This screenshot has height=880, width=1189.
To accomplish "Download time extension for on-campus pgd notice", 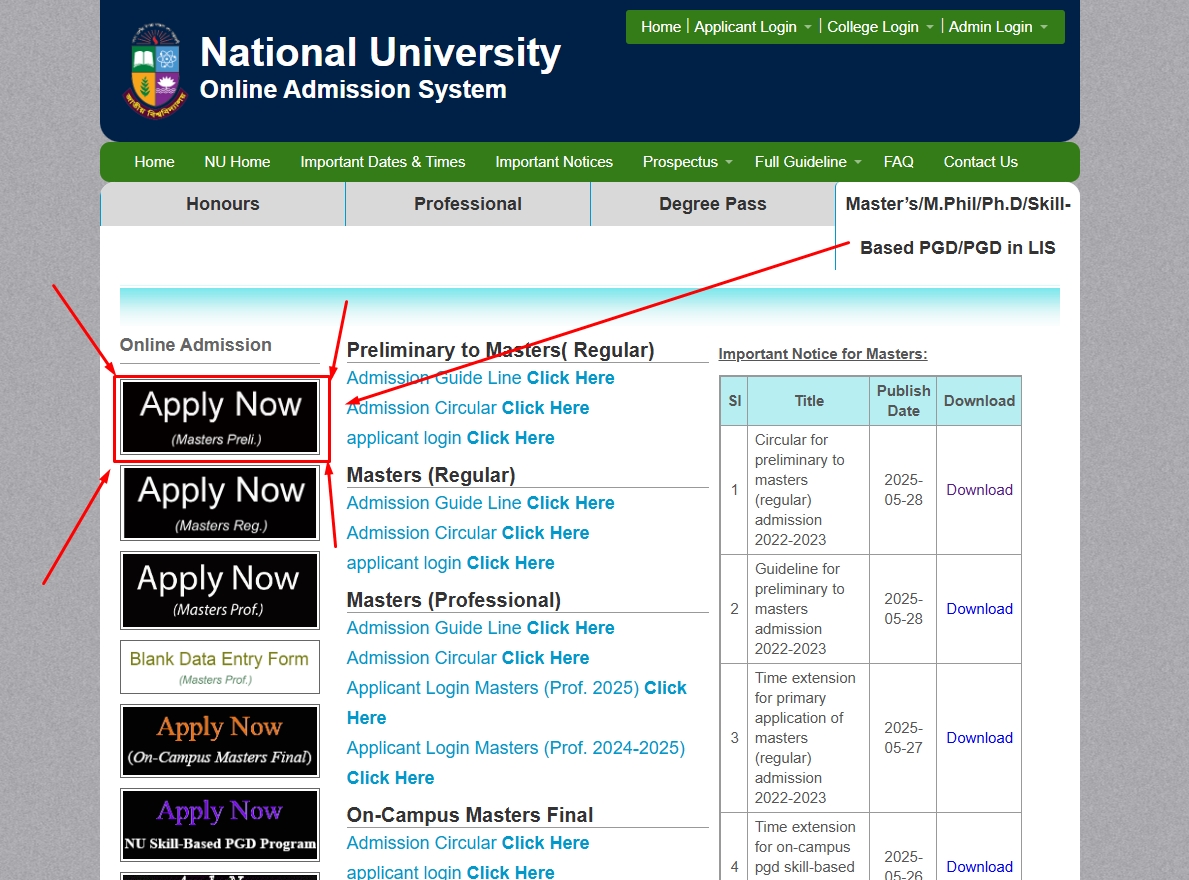I will (x=979, y=866).
